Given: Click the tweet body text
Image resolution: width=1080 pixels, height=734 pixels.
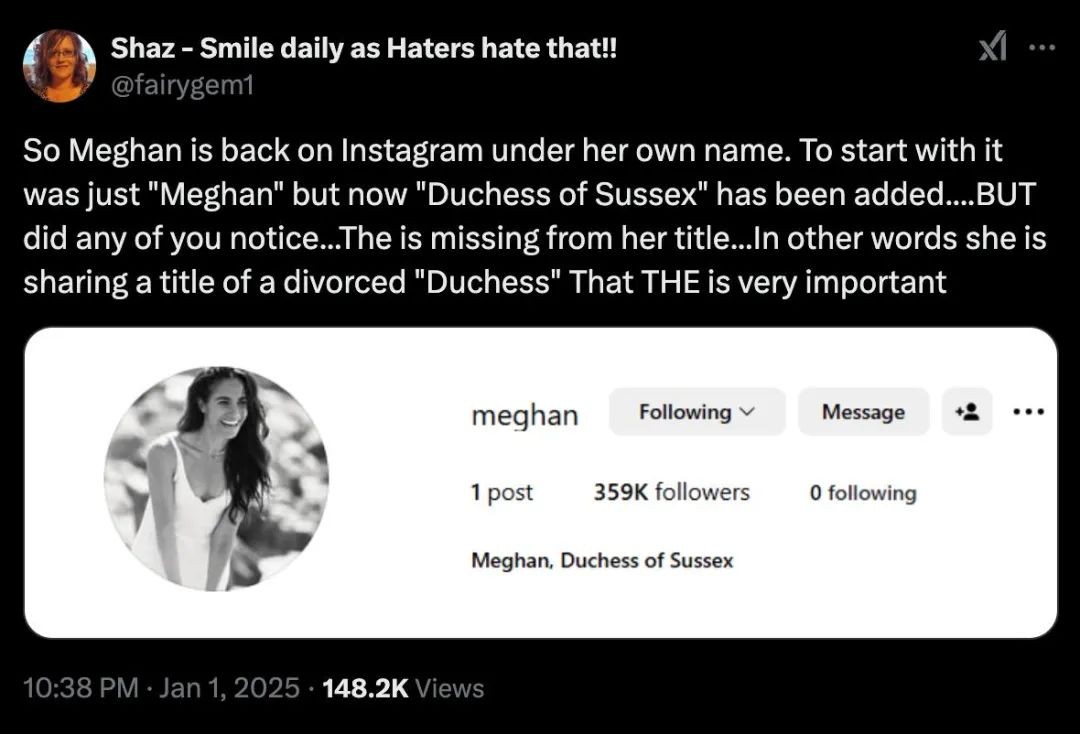Looking at the screenshot, I should click(535, 216).
